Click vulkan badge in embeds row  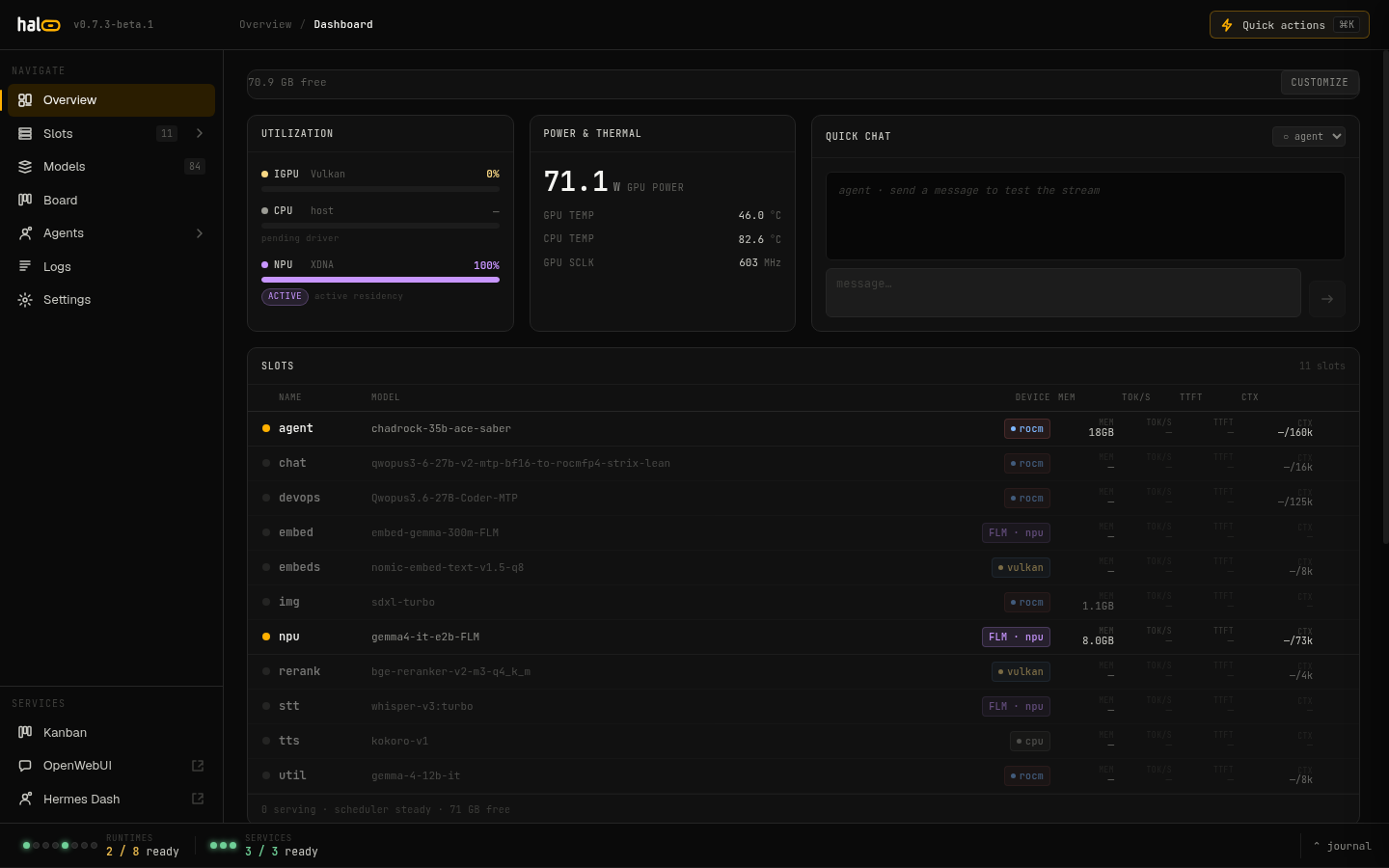[1021, 568]
